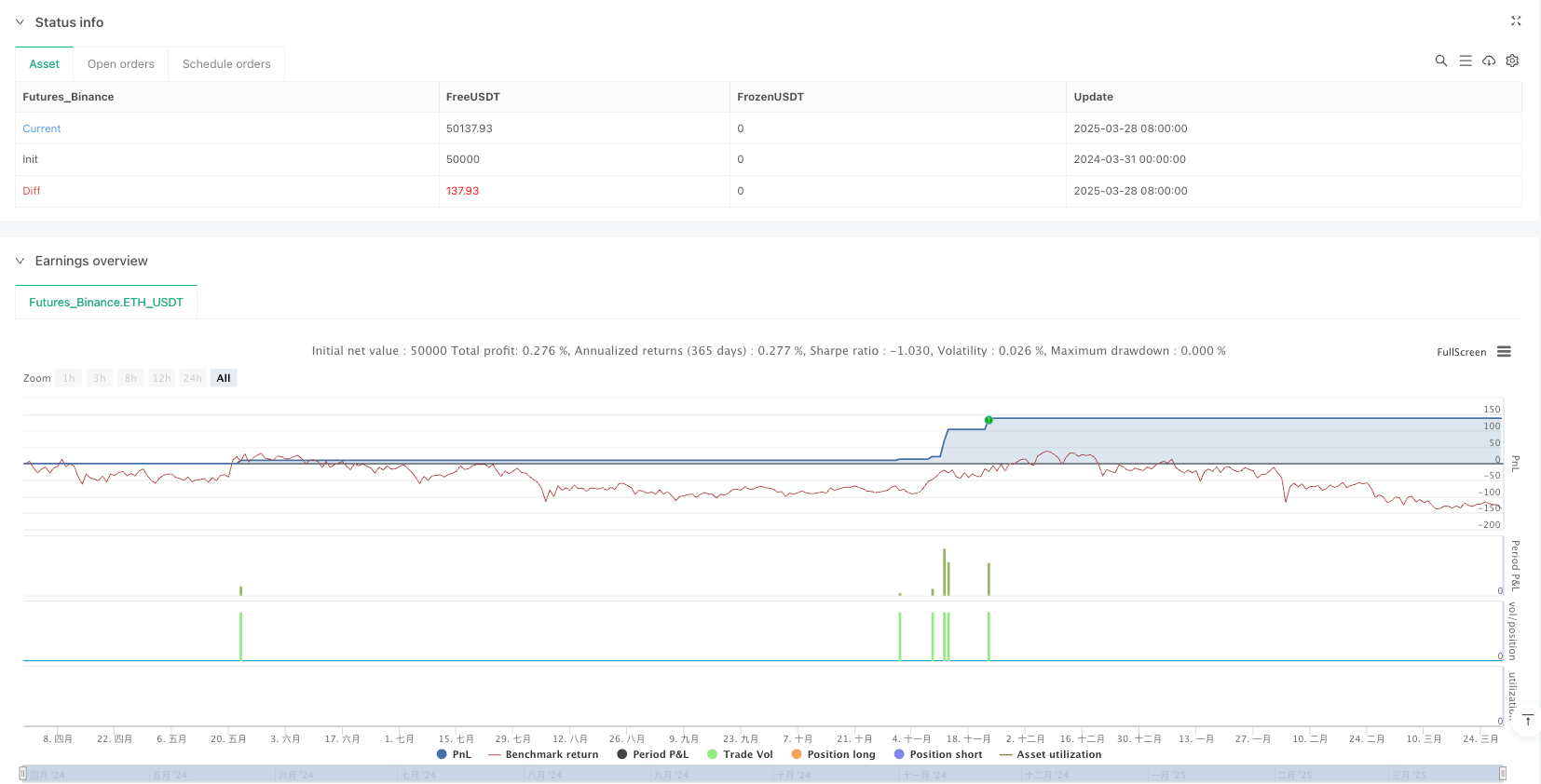Select the Futures_Binance.ETH_USDT tab
This screenshot has width=1541, height=784.
pos(106,303)
